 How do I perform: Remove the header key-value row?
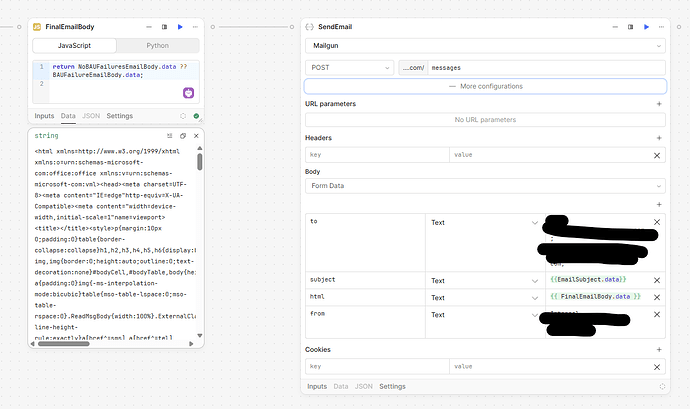click(657, 155)
